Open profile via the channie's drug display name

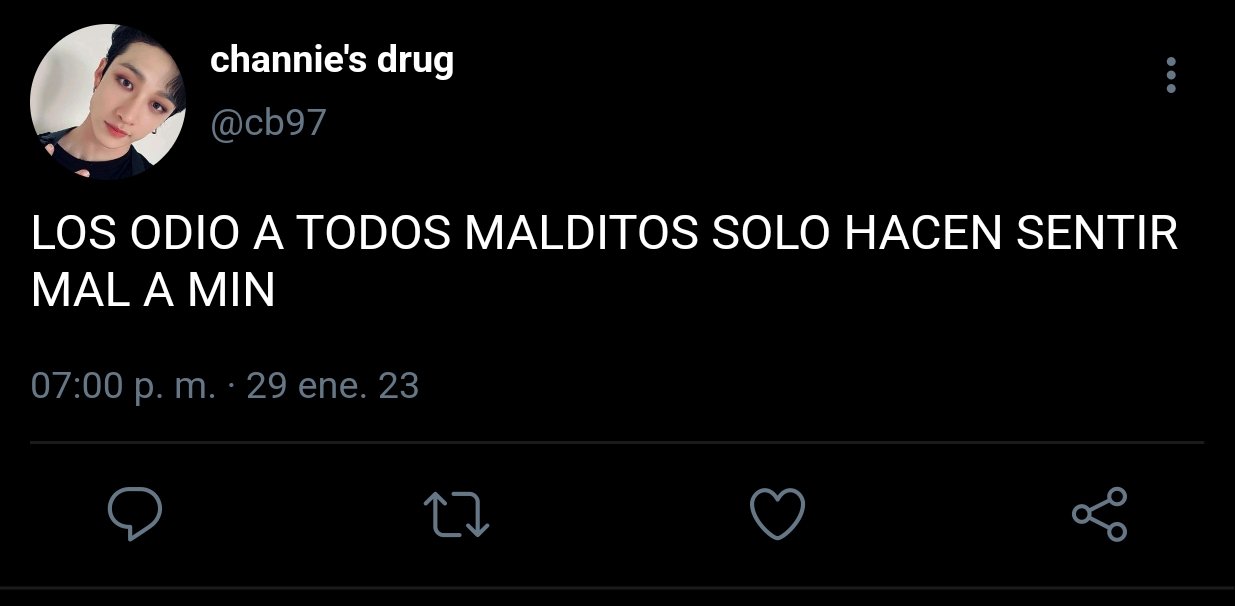332,61
